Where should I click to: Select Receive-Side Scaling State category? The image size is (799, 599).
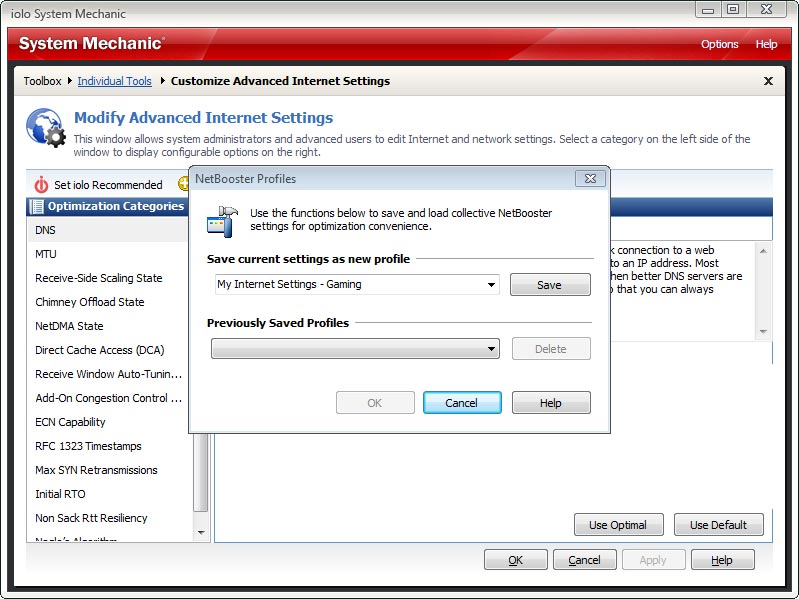point(107,278)
